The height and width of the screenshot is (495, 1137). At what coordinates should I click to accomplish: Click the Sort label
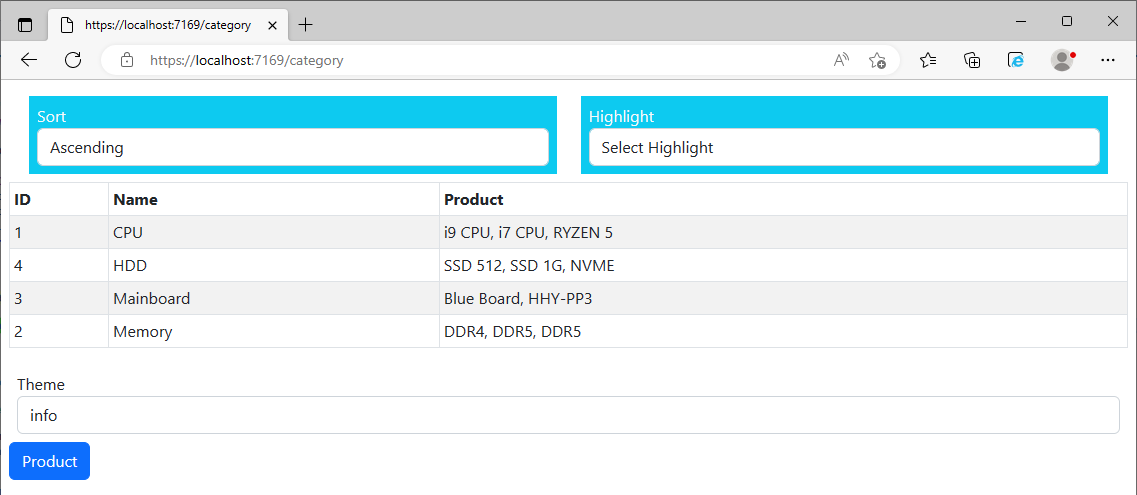point(51,116)
